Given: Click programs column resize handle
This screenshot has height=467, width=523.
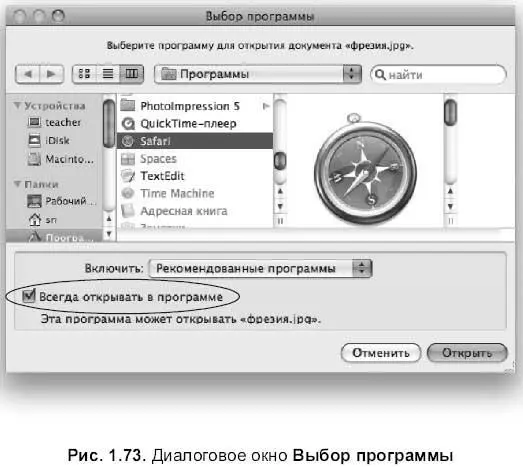Looking at the screenshot, I should coord(280,221).
